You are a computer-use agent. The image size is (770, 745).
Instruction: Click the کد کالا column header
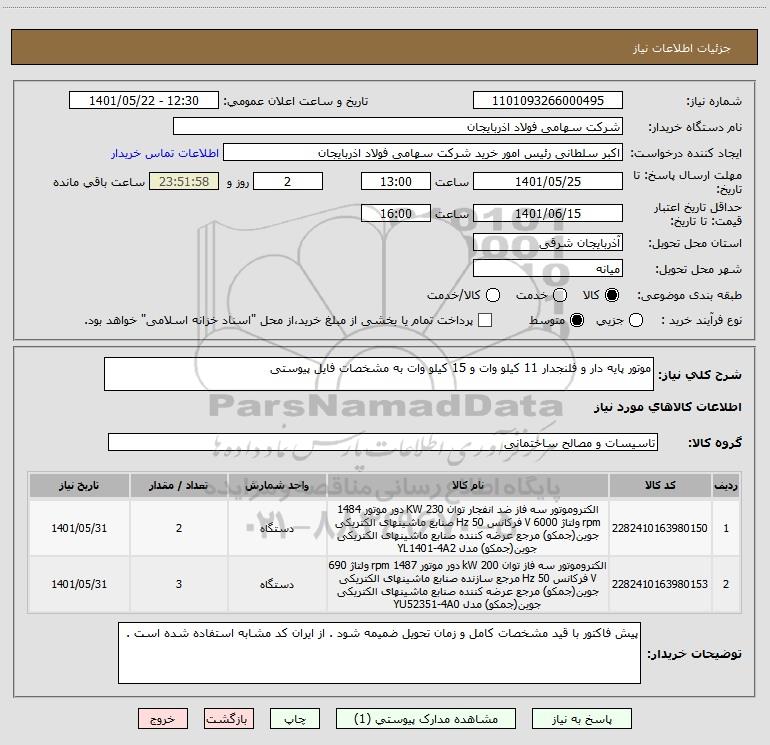point(660,485)
